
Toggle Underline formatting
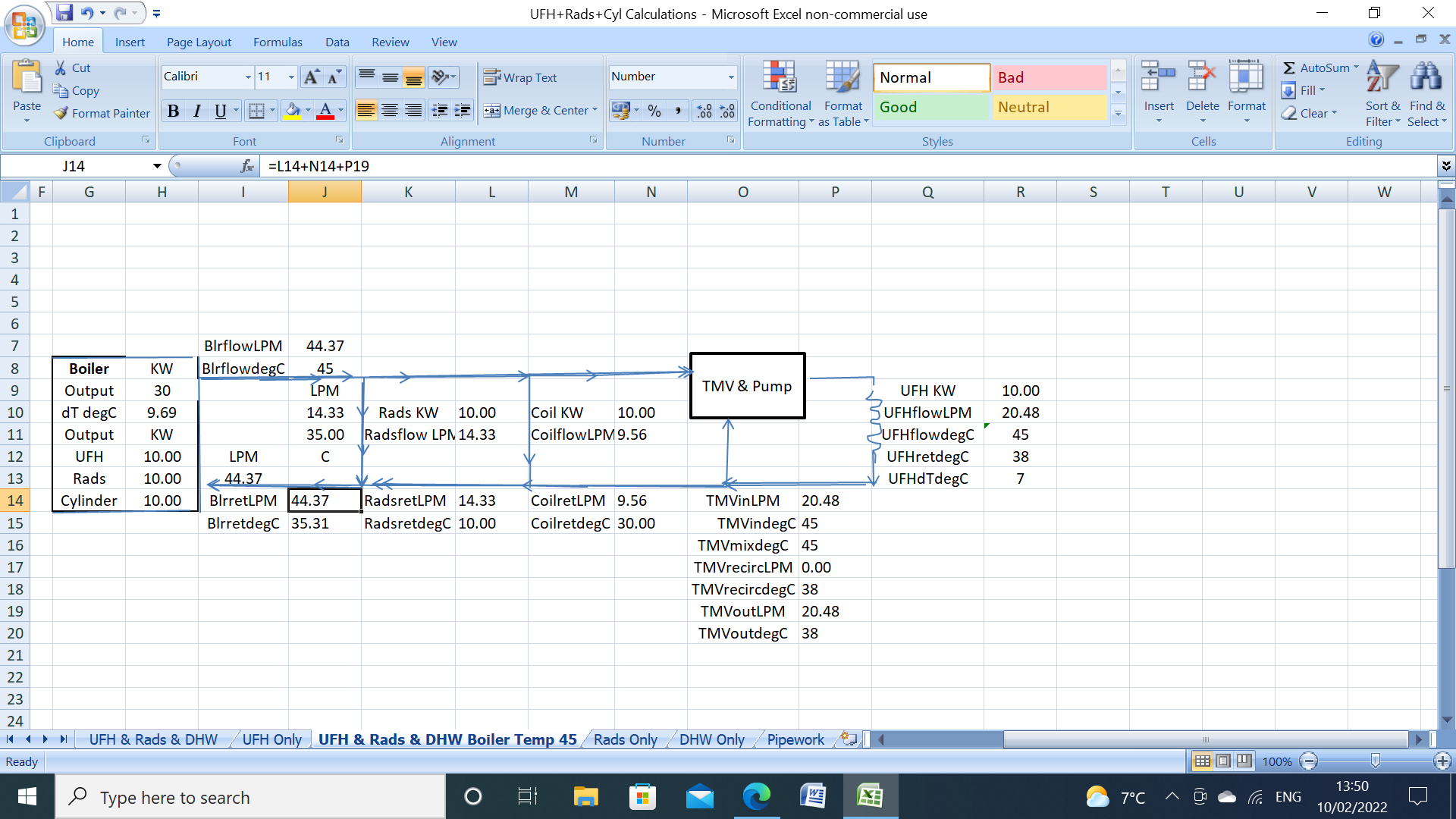221,111
